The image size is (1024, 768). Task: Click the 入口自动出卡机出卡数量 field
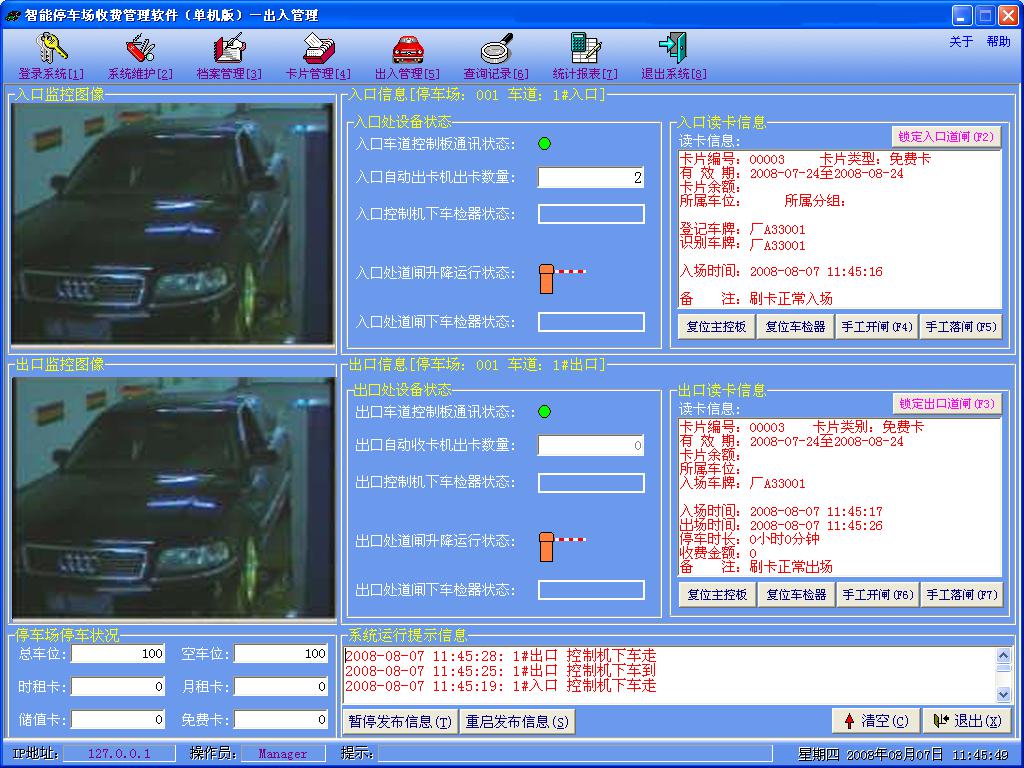point(590,178)
